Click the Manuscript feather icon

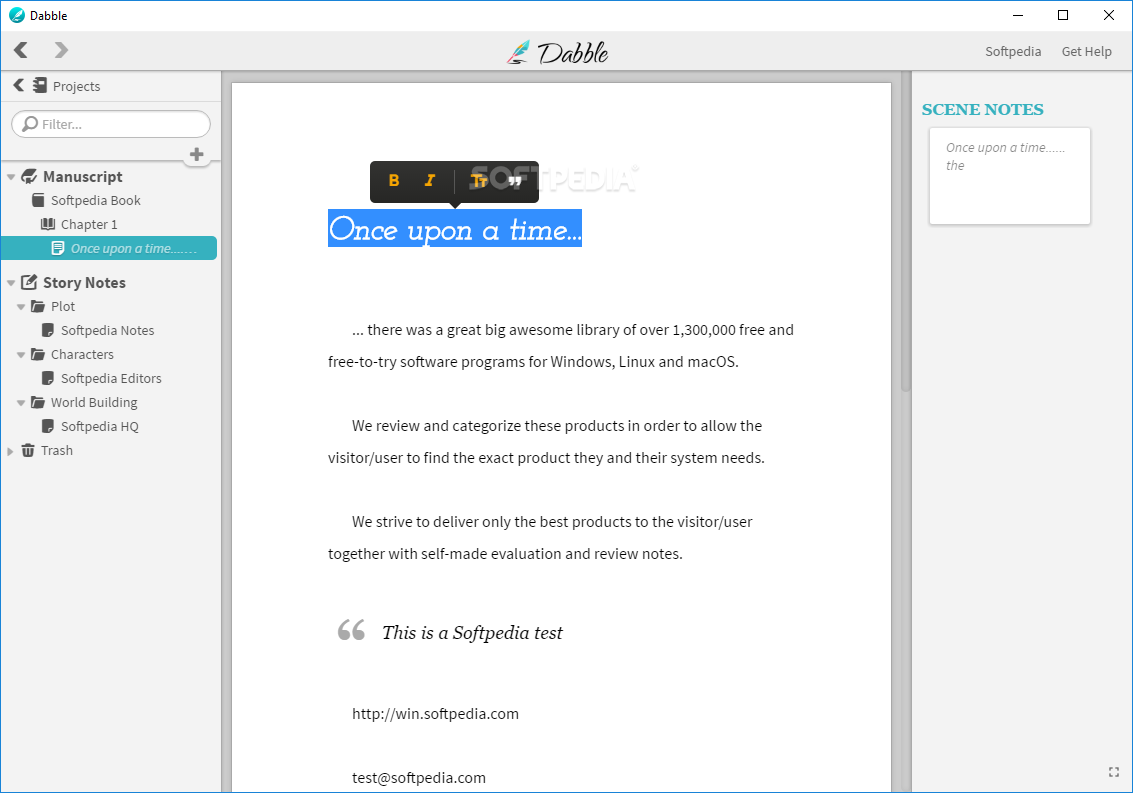point(30,176)
